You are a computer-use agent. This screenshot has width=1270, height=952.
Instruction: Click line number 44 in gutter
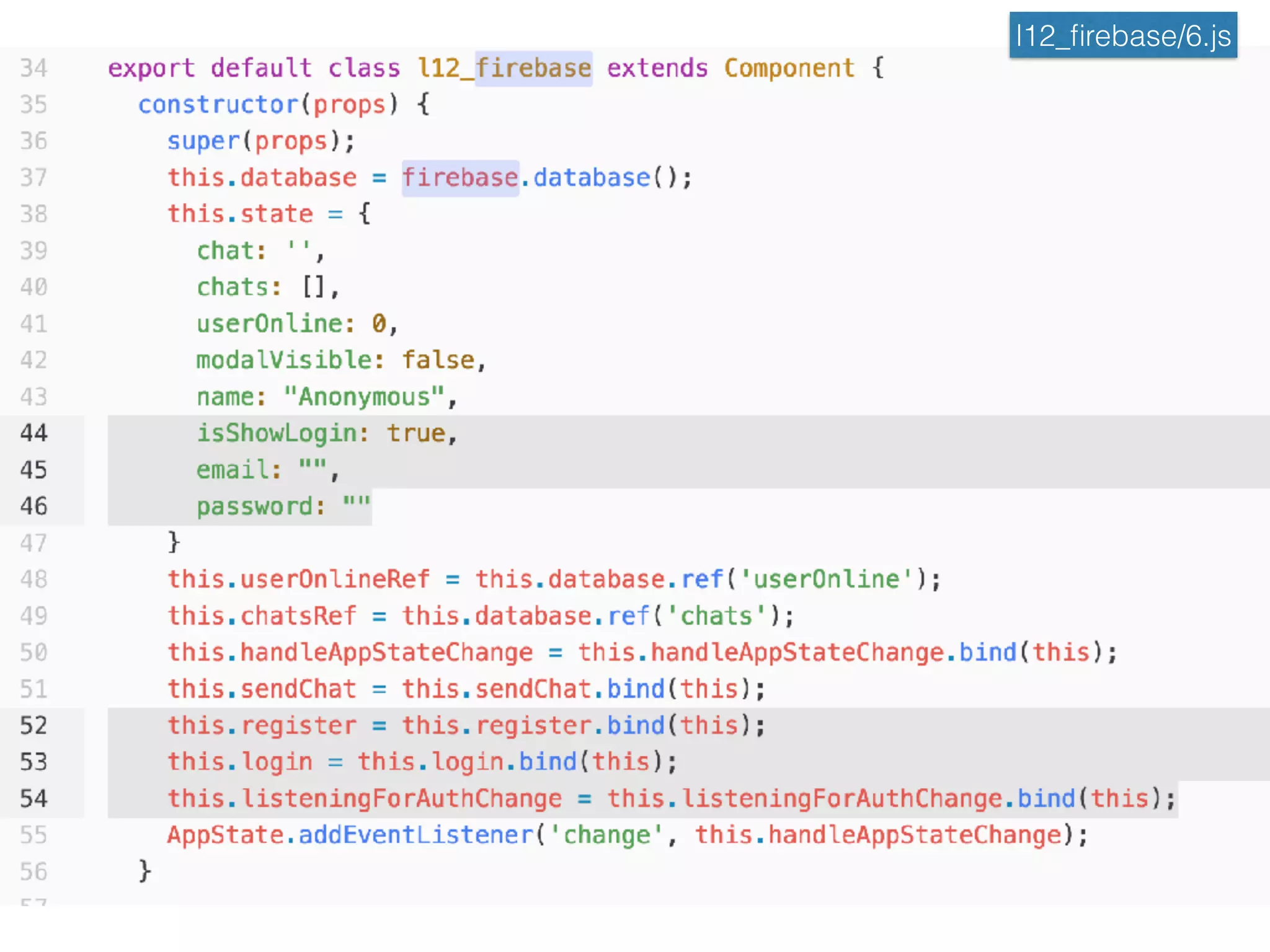33,433
